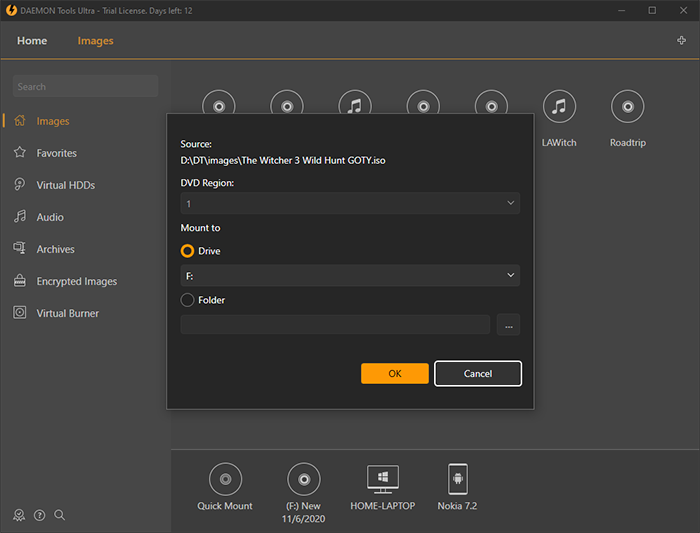700x533 pixels.
Task: Select the LAWitch audio image icon
Action: (559, 107)
